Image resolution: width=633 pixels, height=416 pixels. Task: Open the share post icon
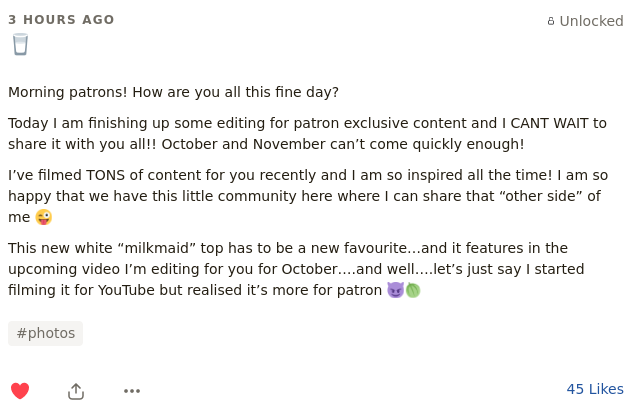pos(76,391)
